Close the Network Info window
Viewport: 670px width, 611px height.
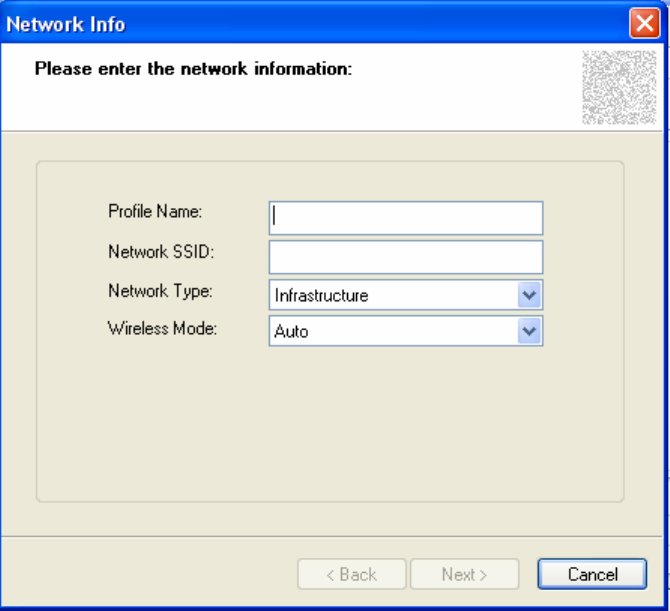point(644,23)
